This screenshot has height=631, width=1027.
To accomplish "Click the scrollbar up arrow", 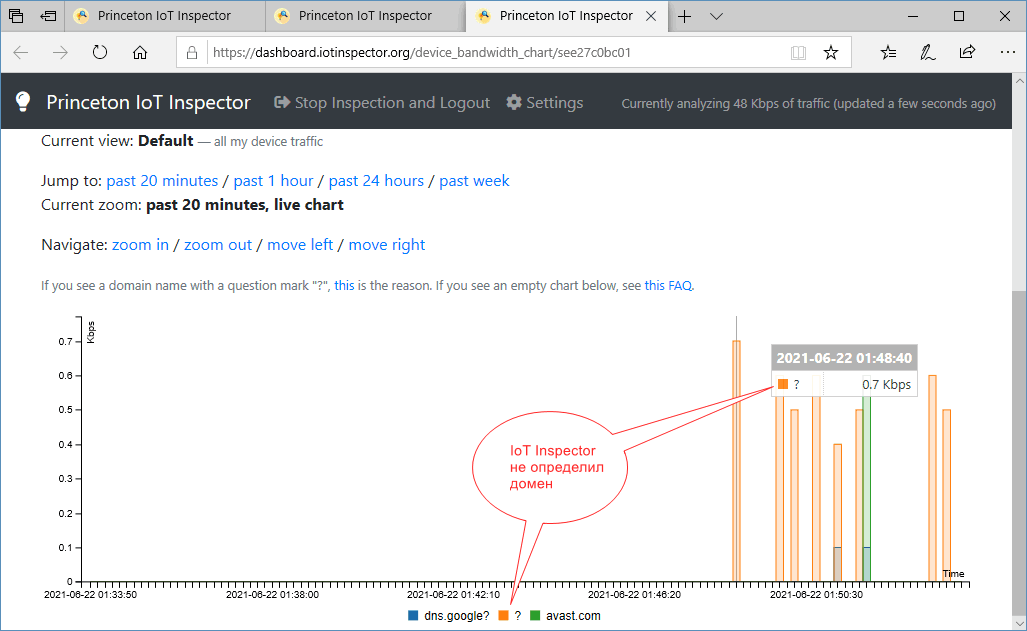I will (x=1019, y=81).
